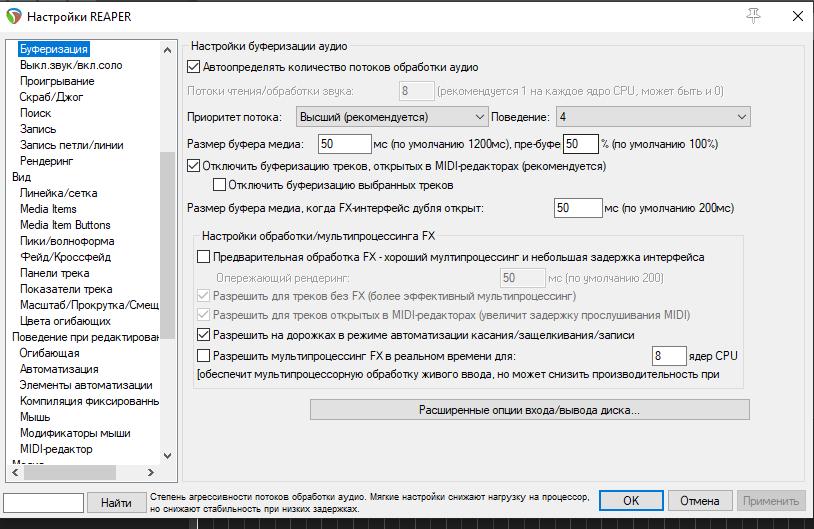This screenshot has width=814, height=529.
Task: Select 'Панели трека' page
Action: [55, 273]
